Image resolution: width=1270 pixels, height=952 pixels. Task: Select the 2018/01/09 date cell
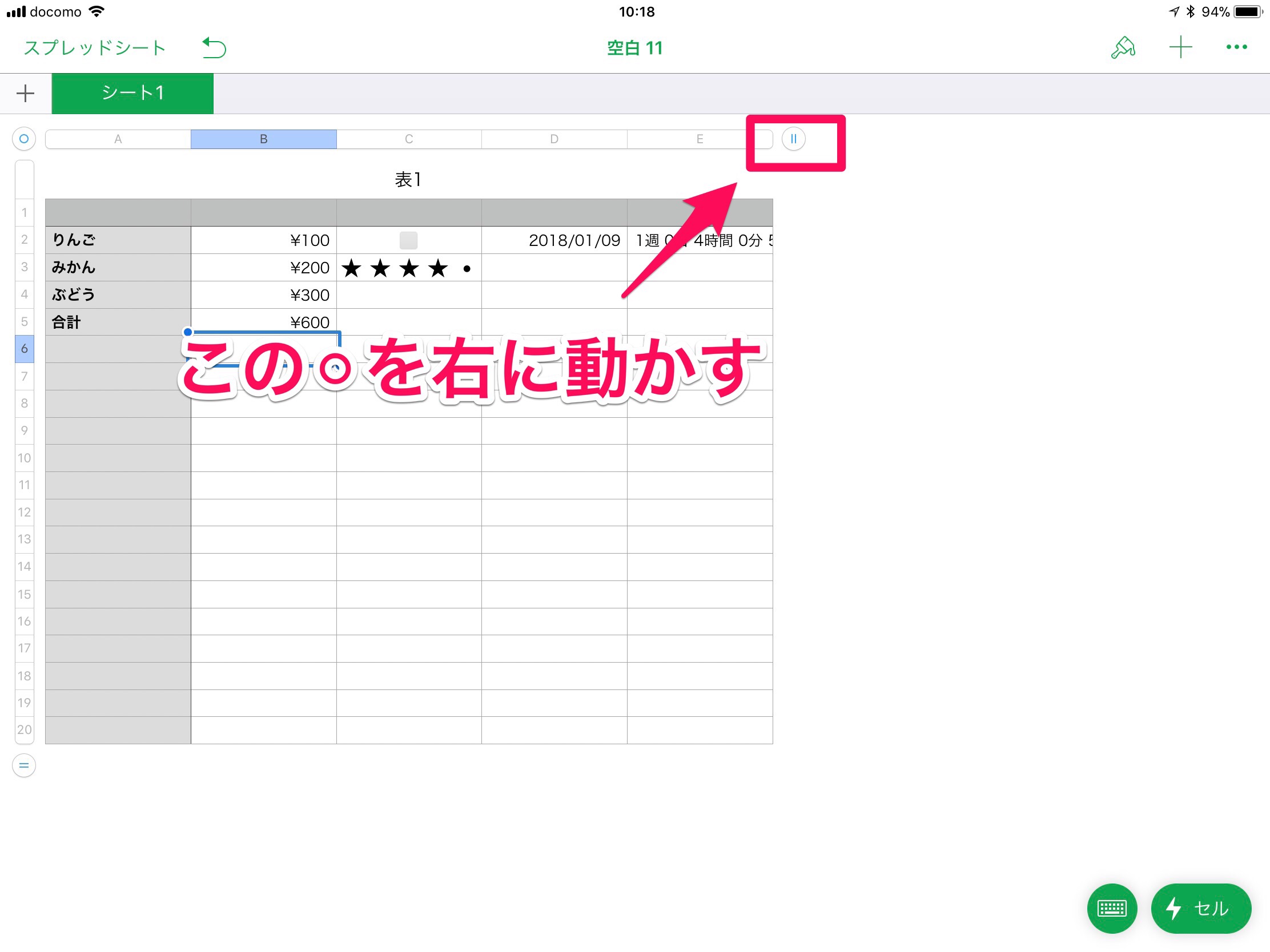click(x=554, y=240)
